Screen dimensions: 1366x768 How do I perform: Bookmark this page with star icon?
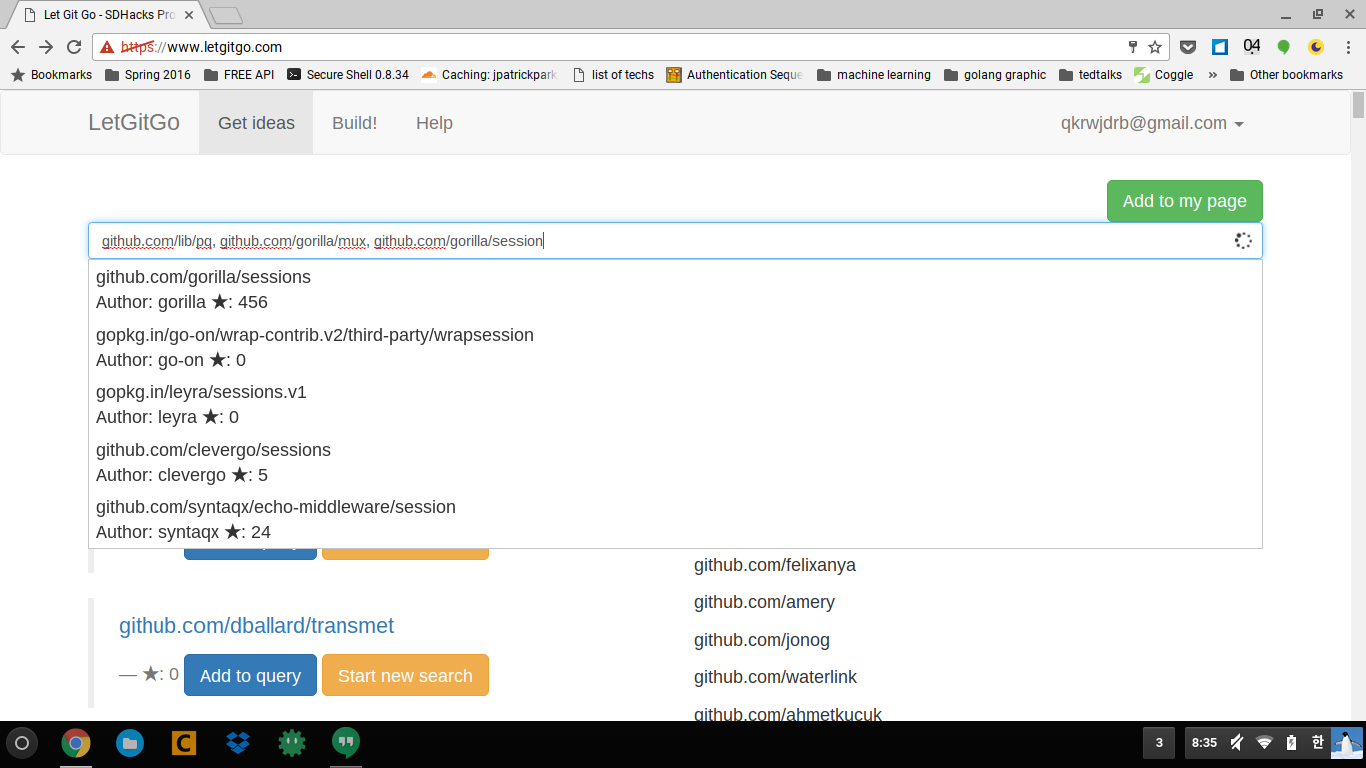tap(1155, 47)
